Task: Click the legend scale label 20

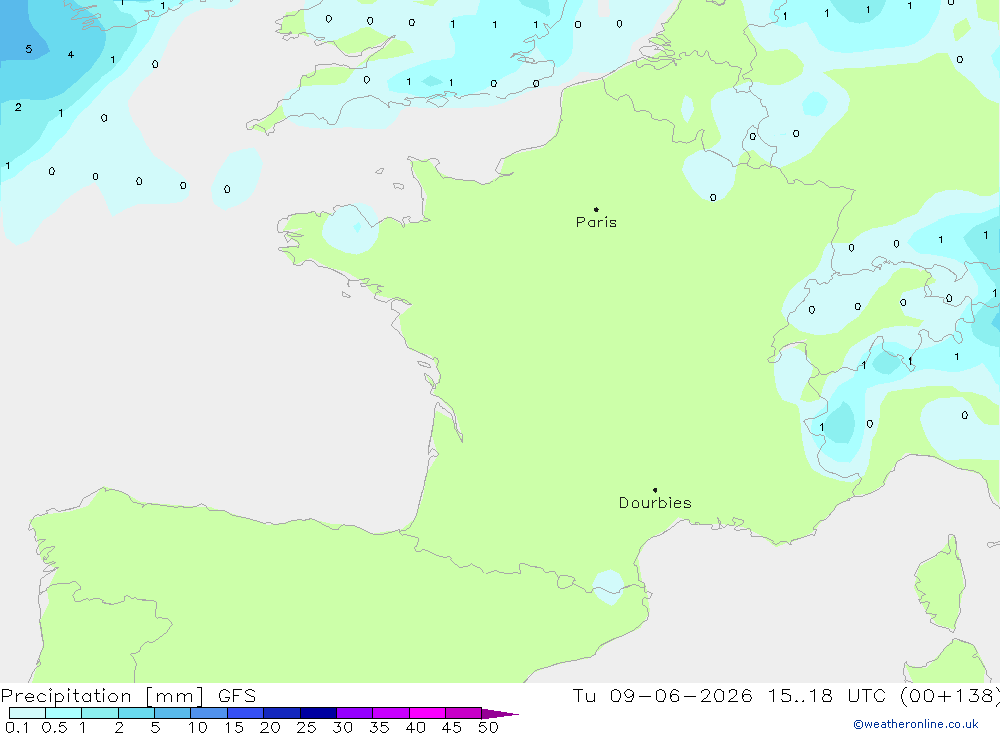Action: [270, 727]
